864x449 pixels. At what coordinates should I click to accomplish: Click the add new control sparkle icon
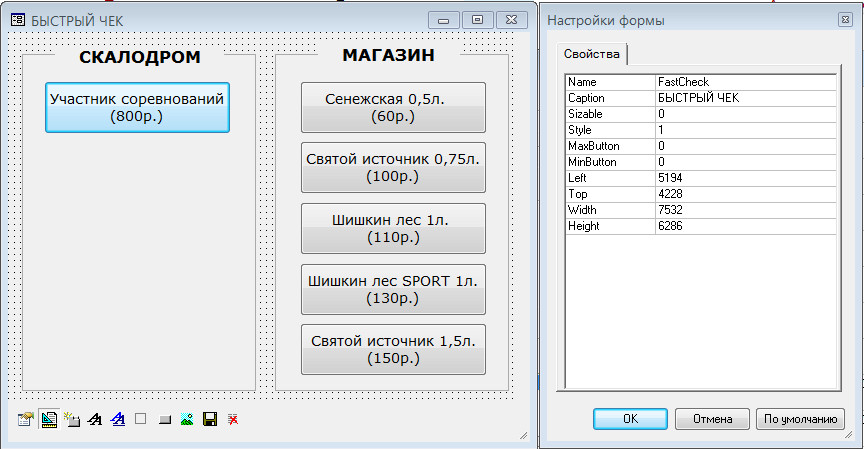(x=72, y=420)
